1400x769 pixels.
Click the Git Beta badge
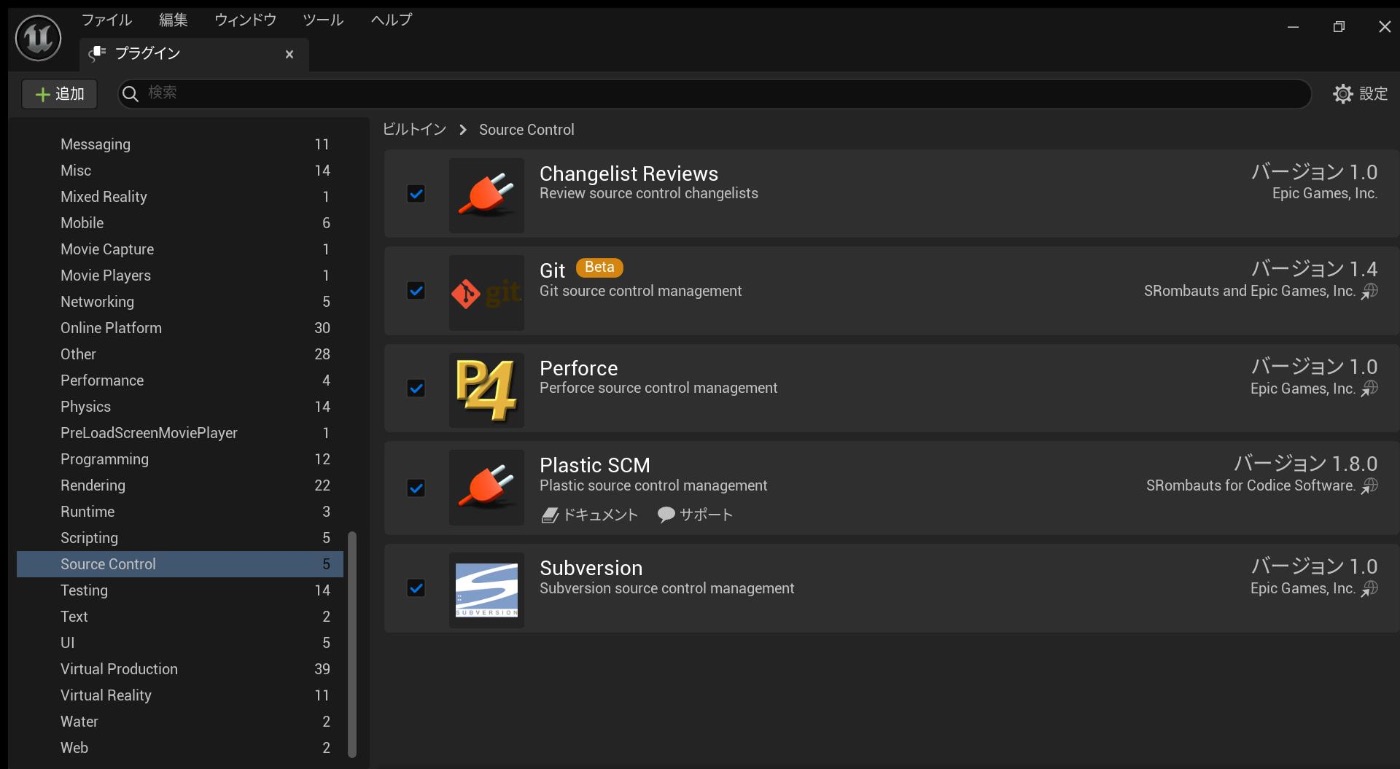(x=600, y=267)
